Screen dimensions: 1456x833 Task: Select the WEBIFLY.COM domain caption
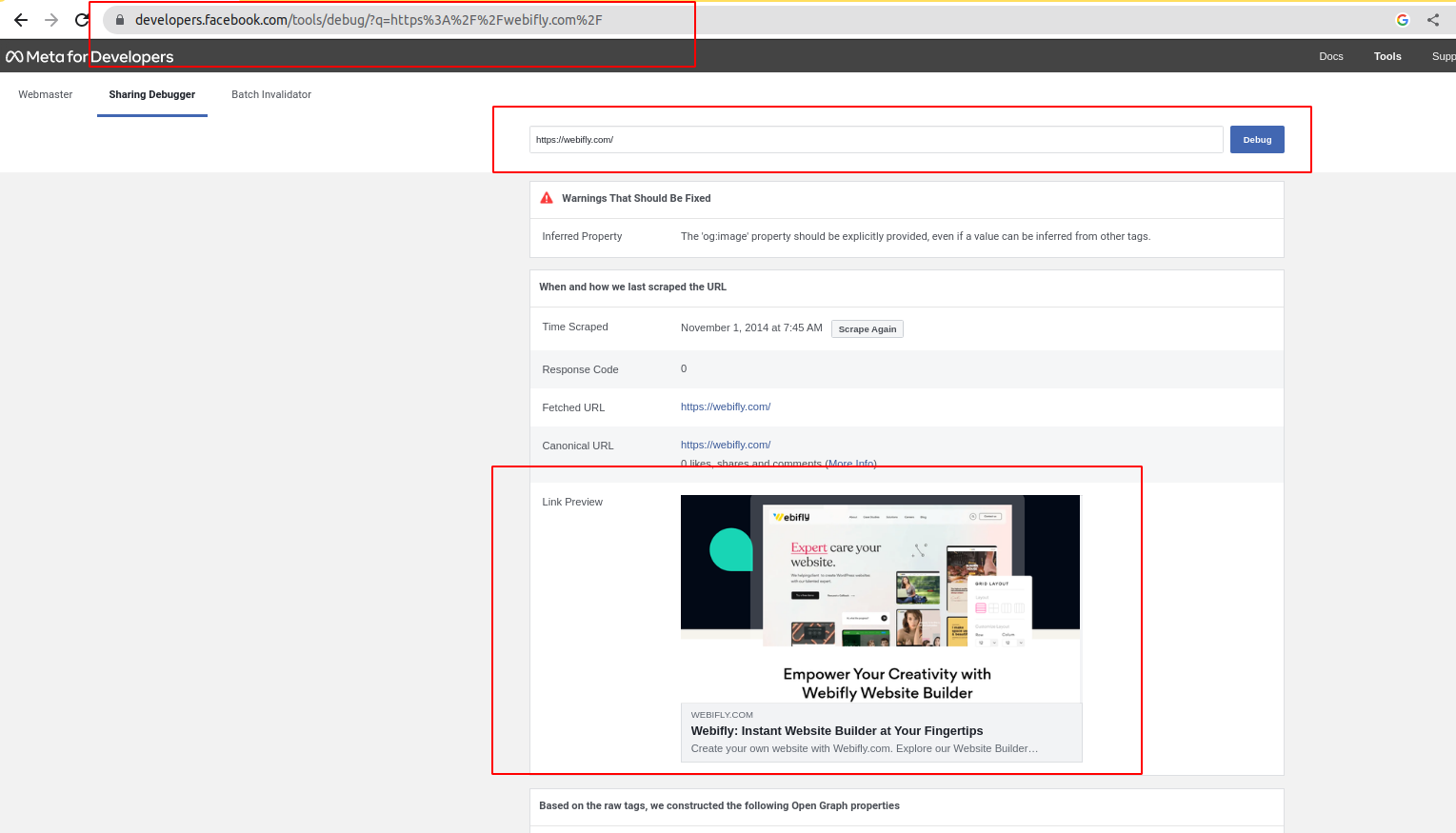722,715
